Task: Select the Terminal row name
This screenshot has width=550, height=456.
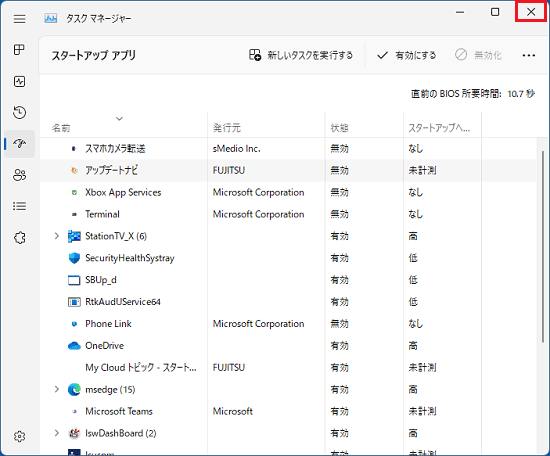Action: click(102, 214)
